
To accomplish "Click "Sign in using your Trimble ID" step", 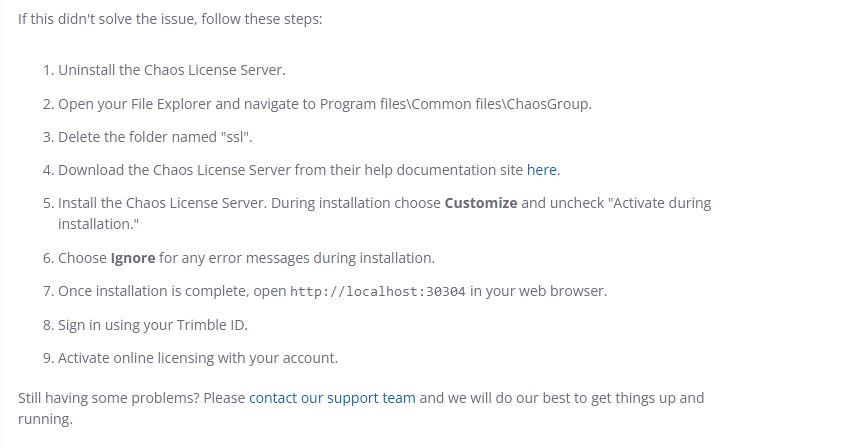I will point(152,325).
